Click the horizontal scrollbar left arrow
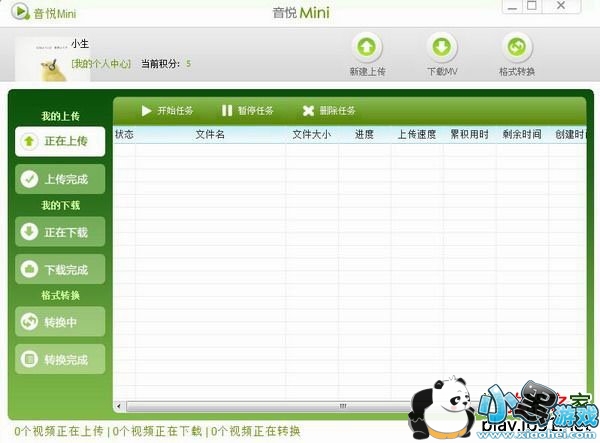The width and height of the screenshot is (600, 443). 119,406
